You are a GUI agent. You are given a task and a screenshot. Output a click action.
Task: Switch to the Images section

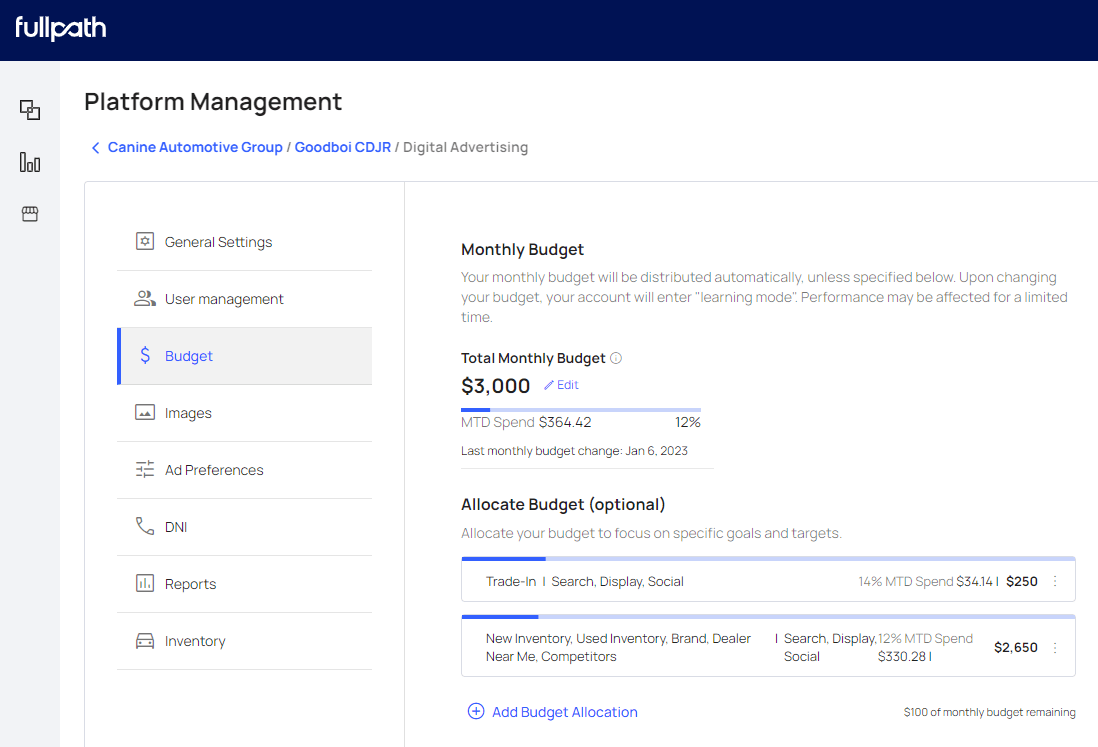coord(189,412)
